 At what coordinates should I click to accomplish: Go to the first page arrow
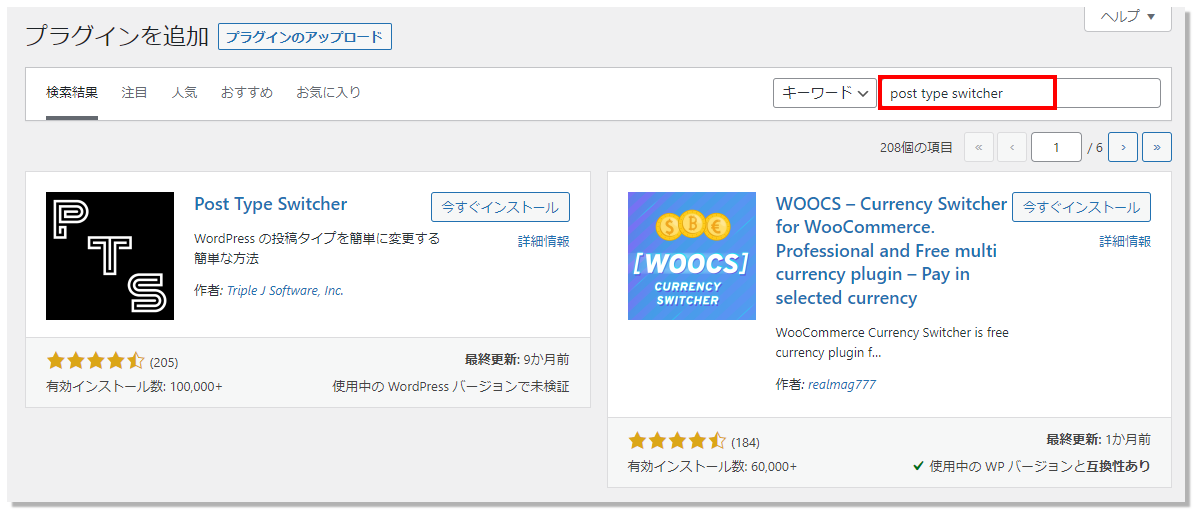[978, 148]
